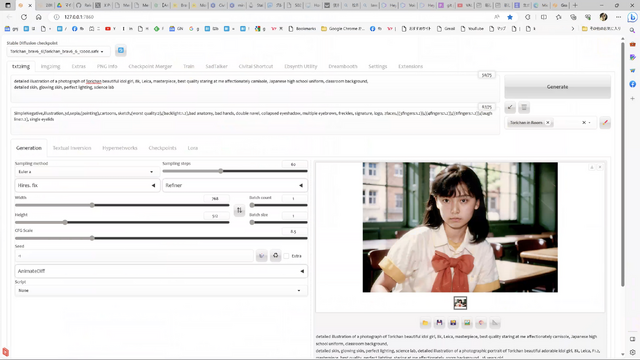This screenshot has width=640, height=360.
Task: Click the random seed dice icon
Action: pos(262,256)
